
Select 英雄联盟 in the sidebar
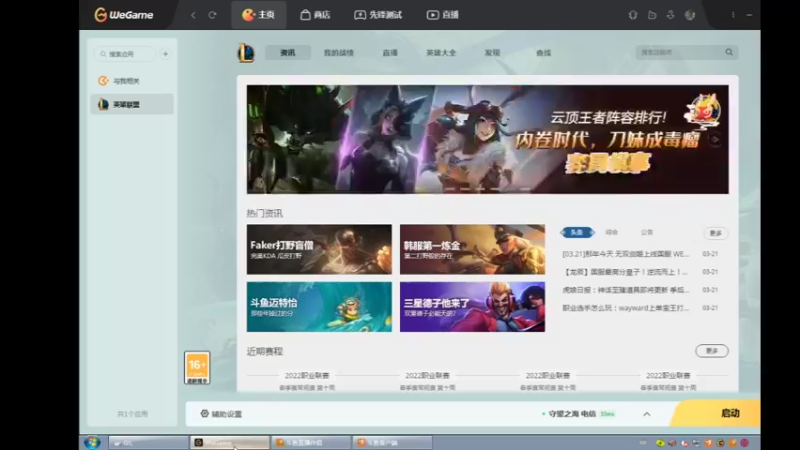(x=132, y=104)
